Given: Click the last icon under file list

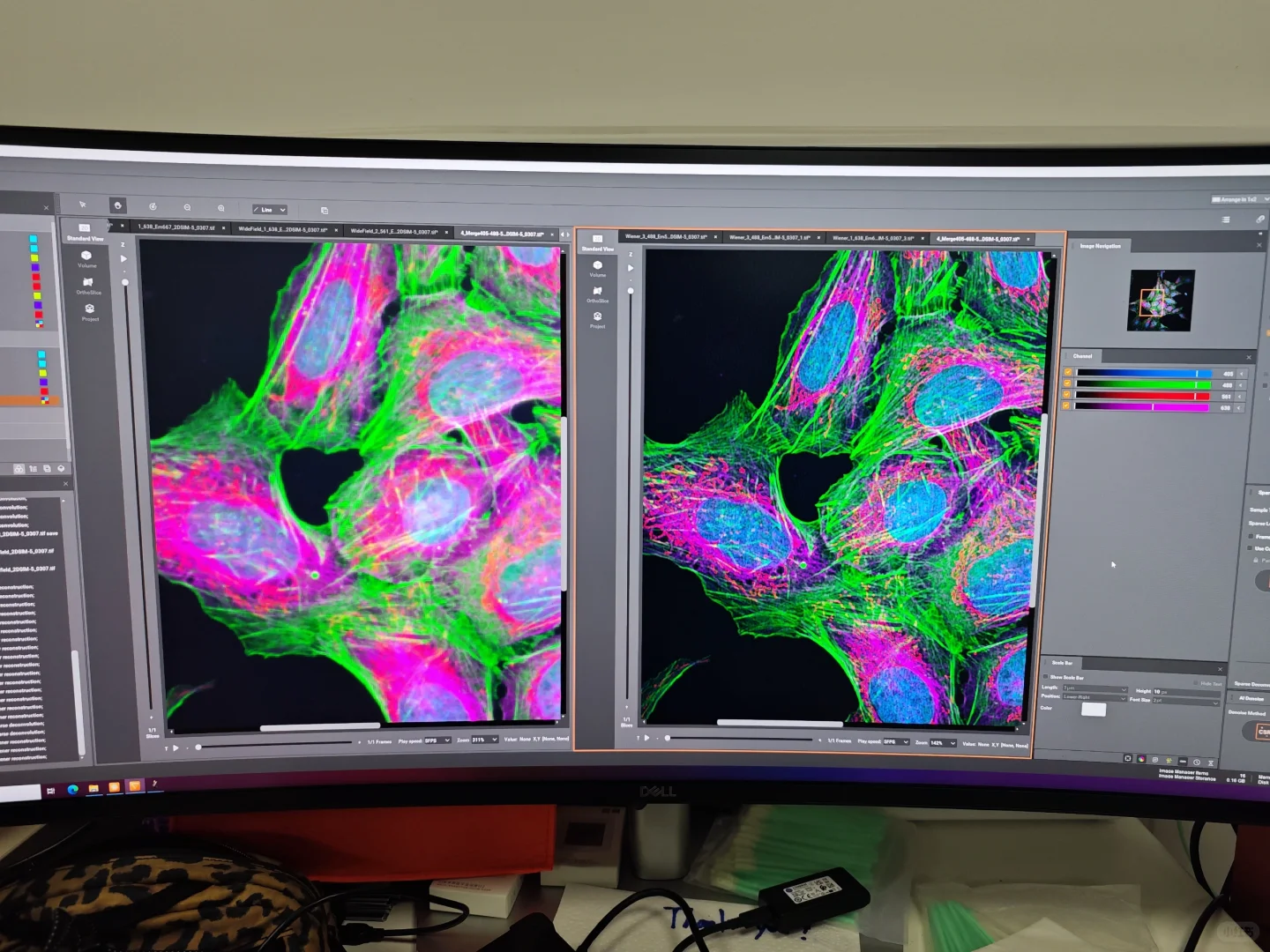Looking at the screenshot, I should [x=61, y=469].
